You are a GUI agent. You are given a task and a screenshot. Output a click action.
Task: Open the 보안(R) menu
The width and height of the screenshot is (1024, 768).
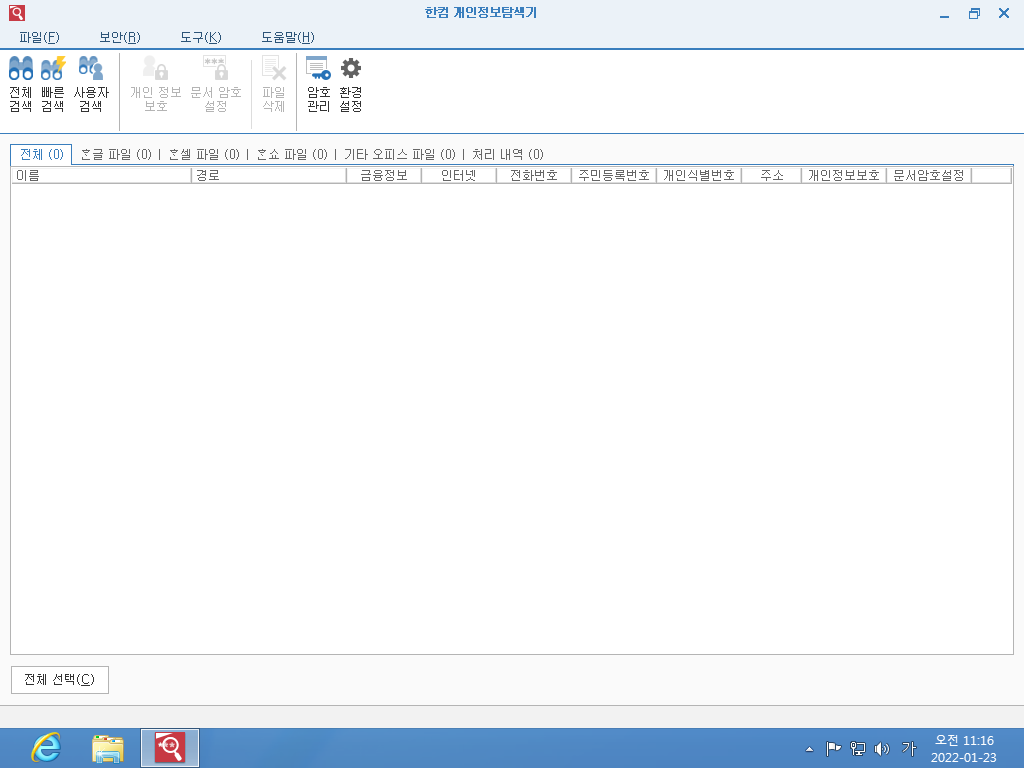point(120,37)
